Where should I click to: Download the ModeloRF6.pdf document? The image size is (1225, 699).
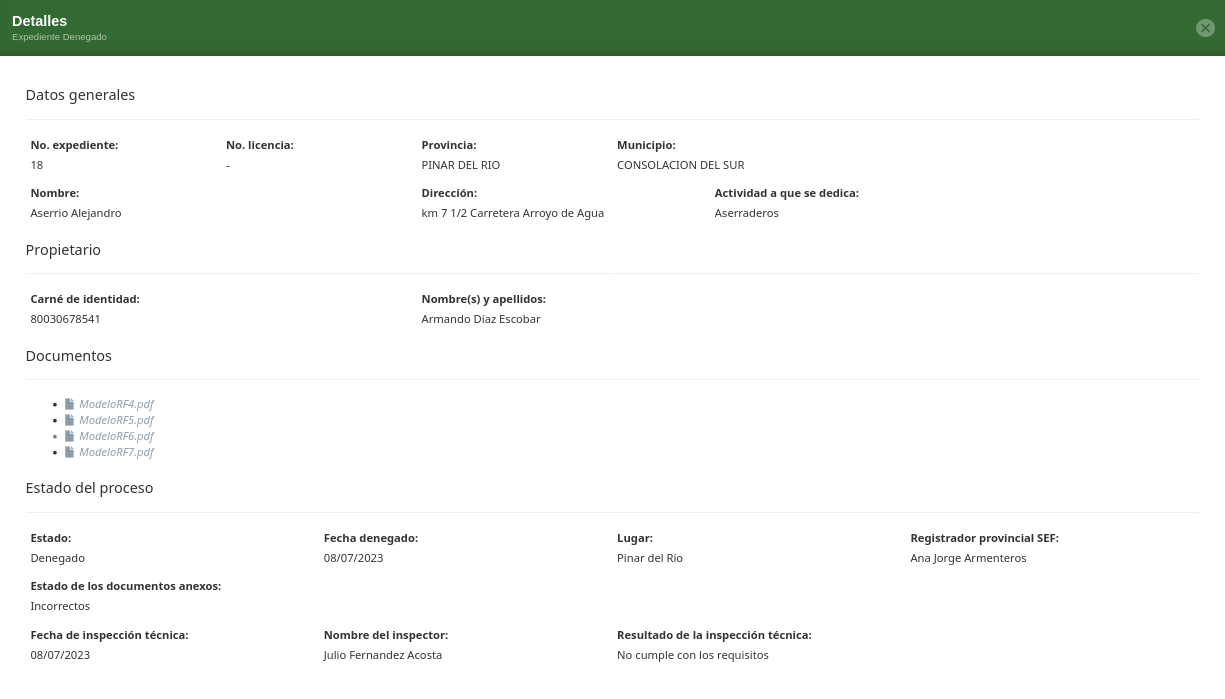click(116, 436)
